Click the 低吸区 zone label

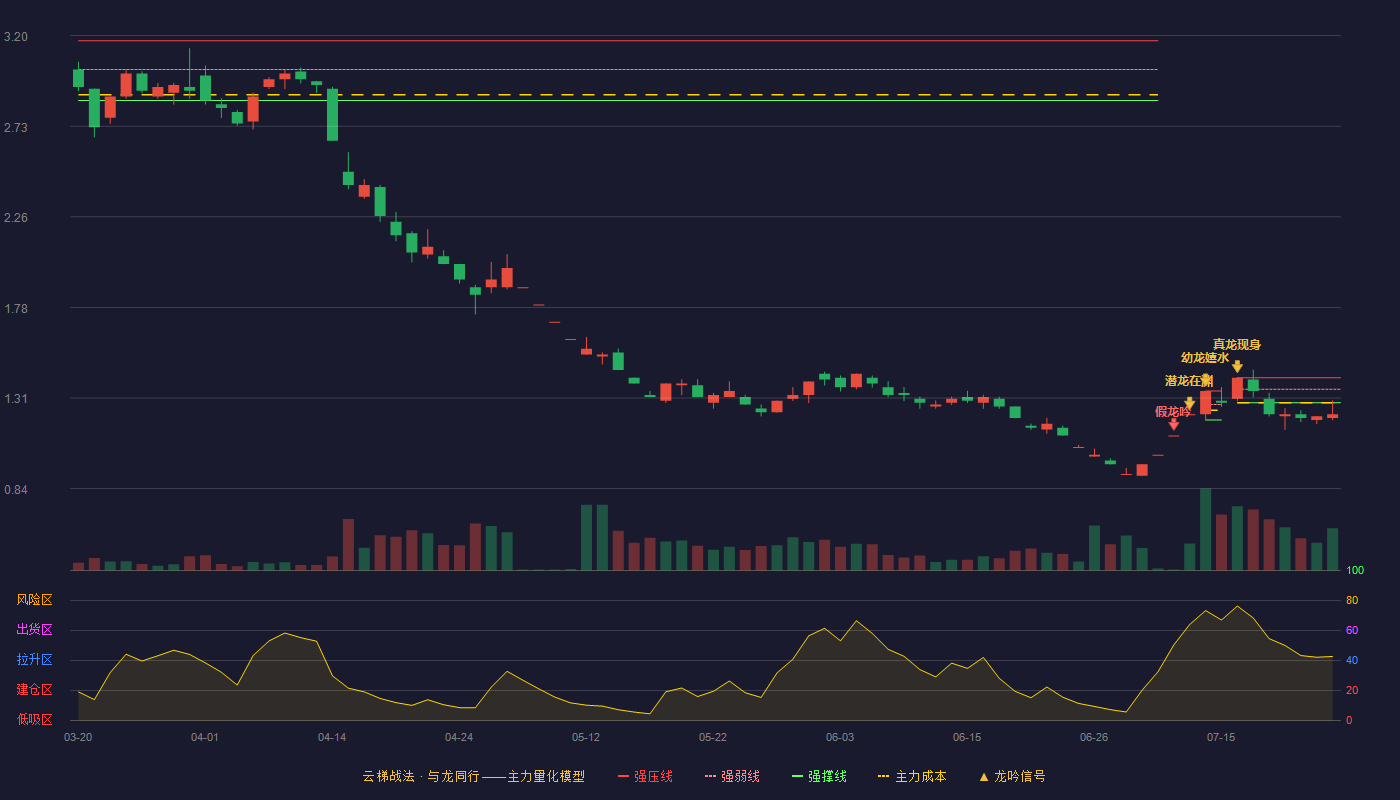[34, 719]
